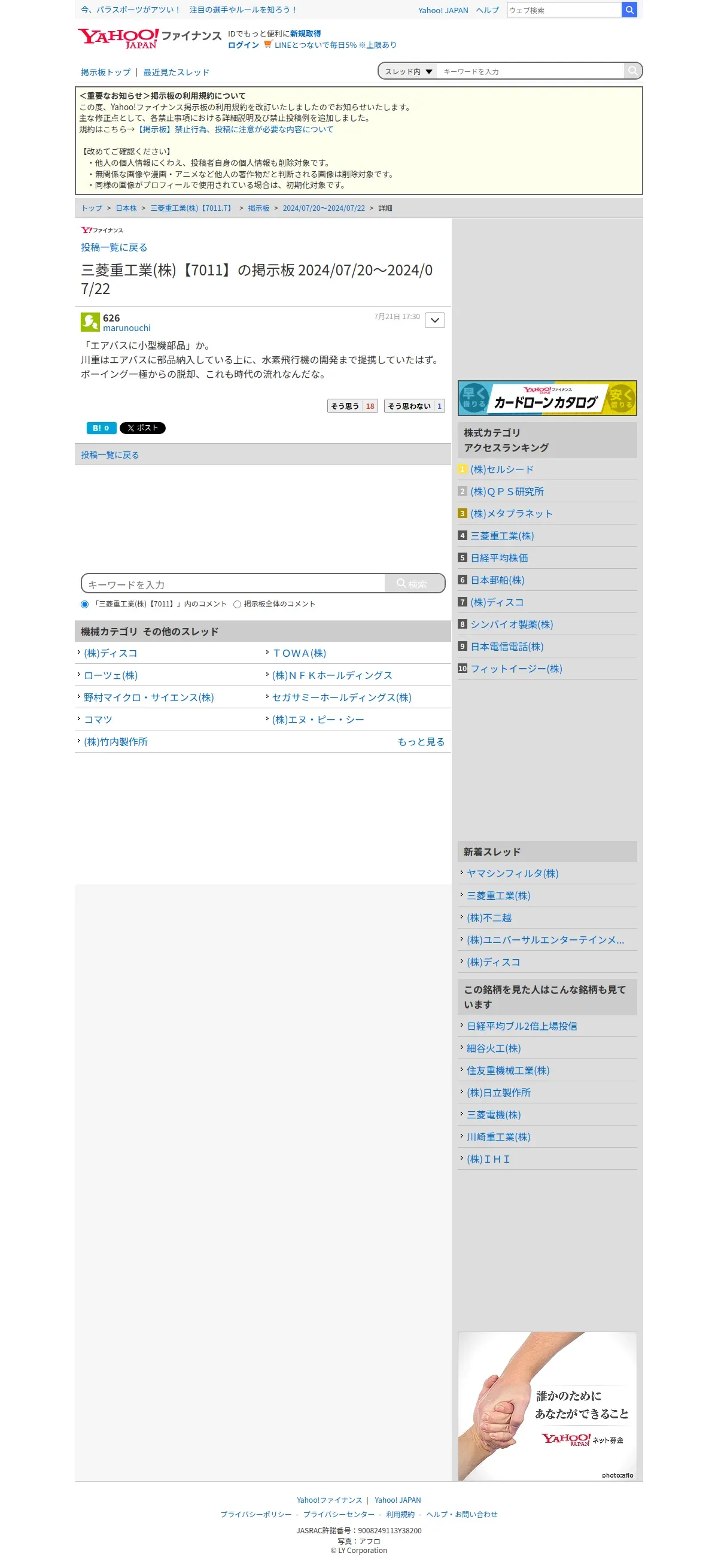Open the ローツェ(株) thread
The height and width of the screenshot is (1568, 718).
[x=111, y=676]
